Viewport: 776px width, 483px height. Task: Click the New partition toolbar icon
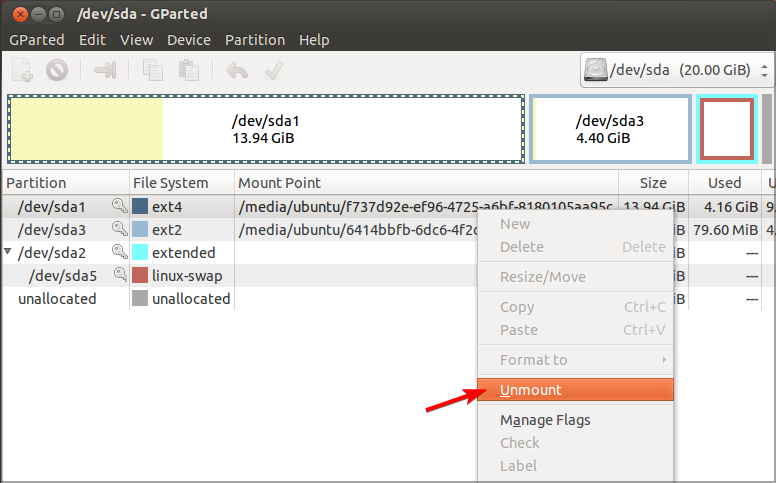[x=23, y=70]
